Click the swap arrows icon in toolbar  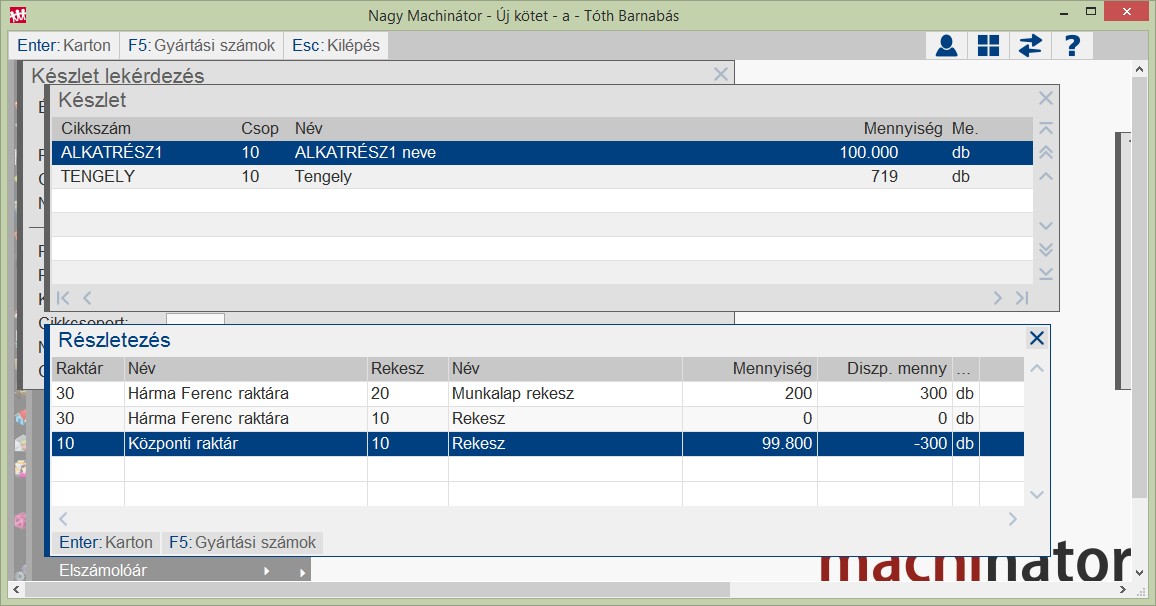click(1030, 46)
